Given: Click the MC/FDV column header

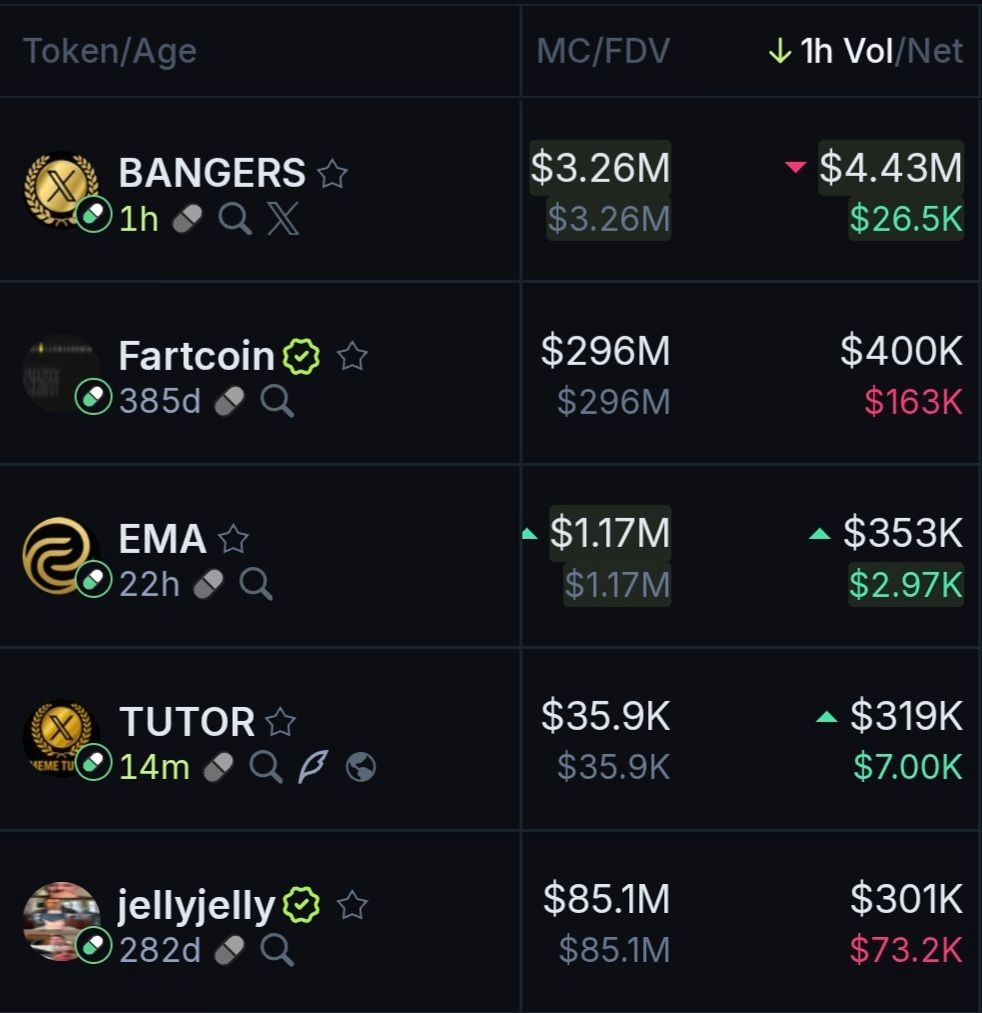Looking at the screenshot, I should [x=603, y=51].
